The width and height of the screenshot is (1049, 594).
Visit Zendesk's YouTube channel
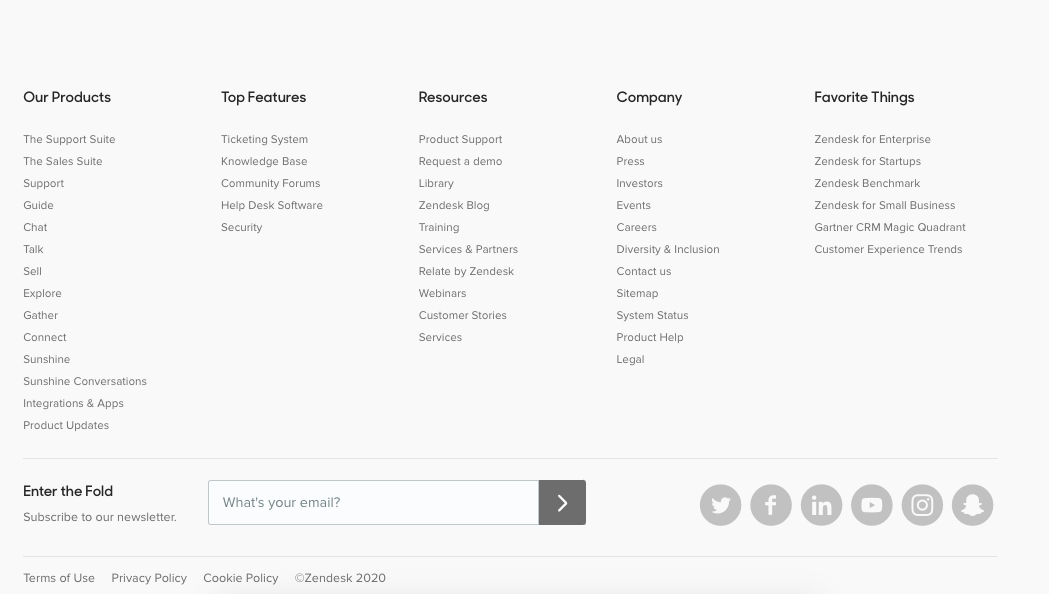tap(871, 505)
